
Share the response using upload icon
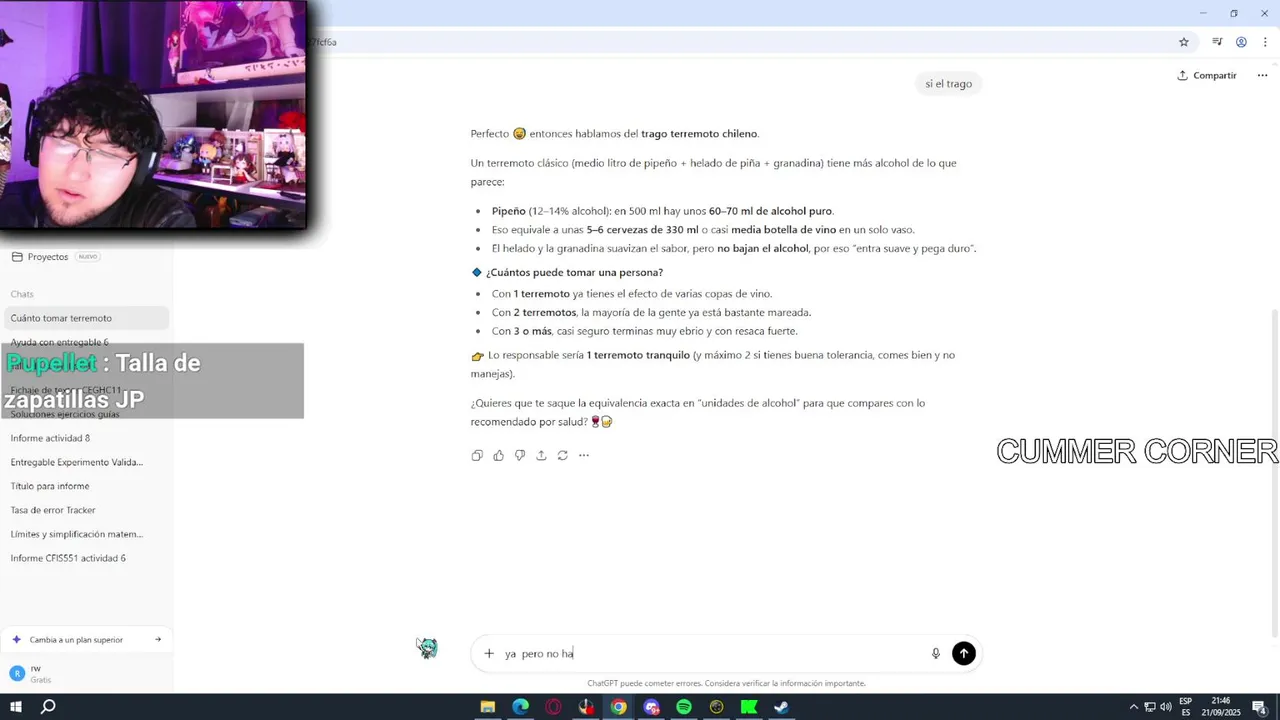coord(541,455)
